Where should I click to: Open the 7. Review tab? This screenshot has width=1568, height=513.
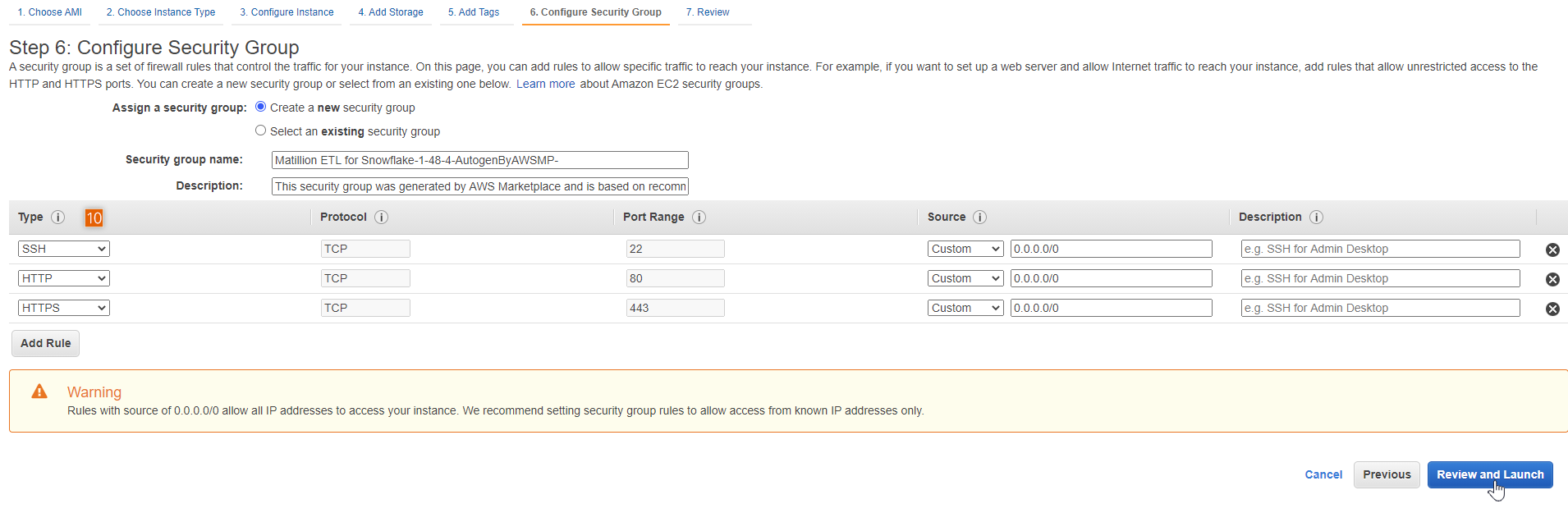coord(708,12)
